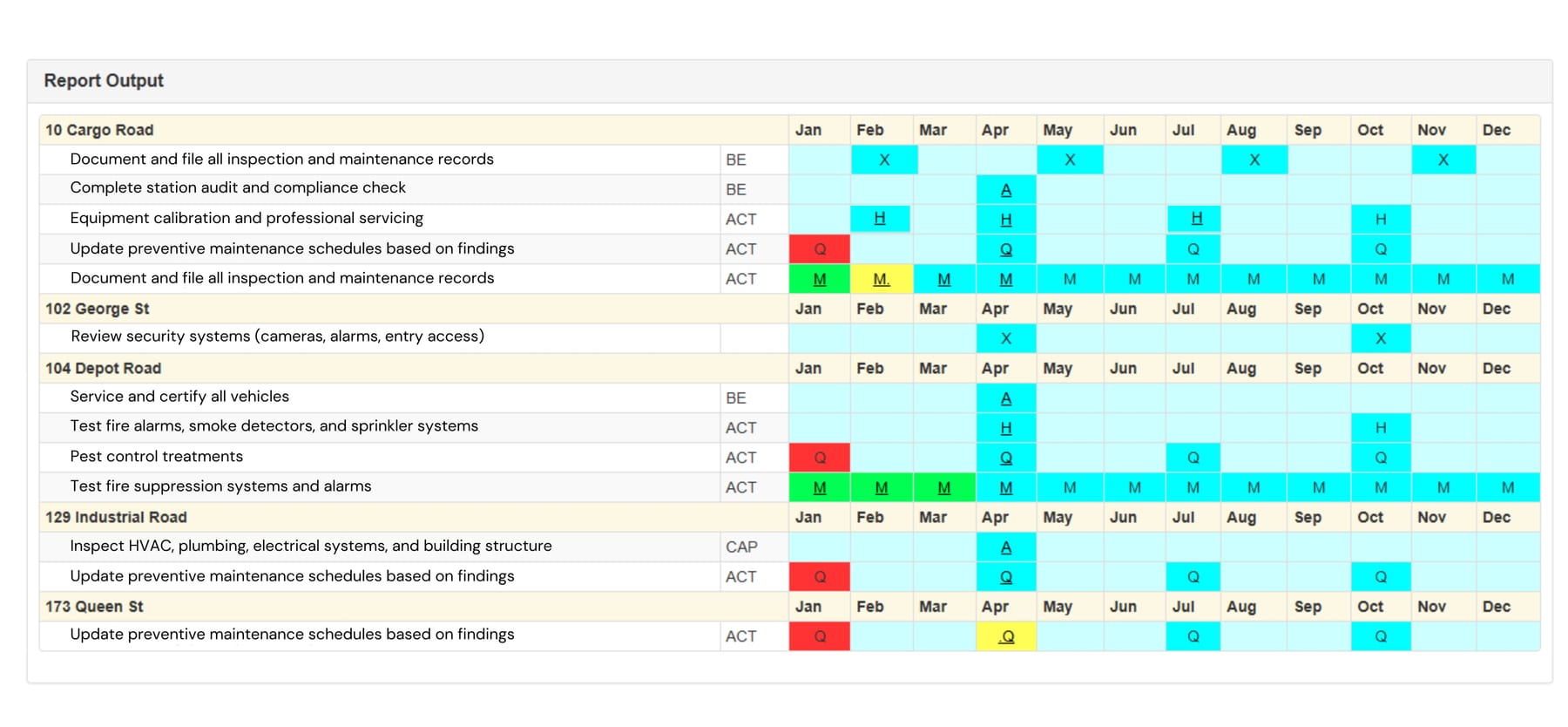Click the Apr H link in Test fire alarms row
This screenshot has width=1568, height=727.
pyautogui.click(x=1006, y=428)
